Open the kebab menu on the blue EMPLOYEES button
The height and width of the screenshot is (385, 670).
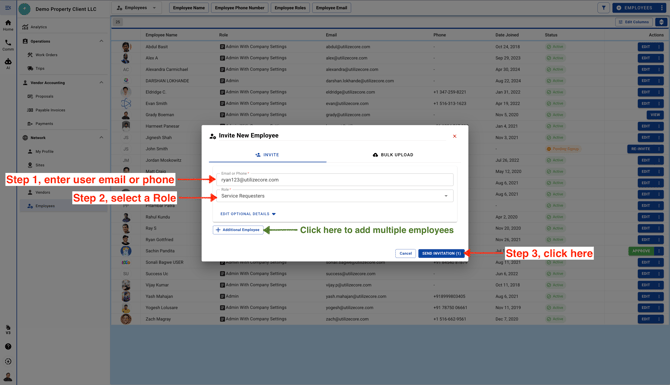point(662,8)
